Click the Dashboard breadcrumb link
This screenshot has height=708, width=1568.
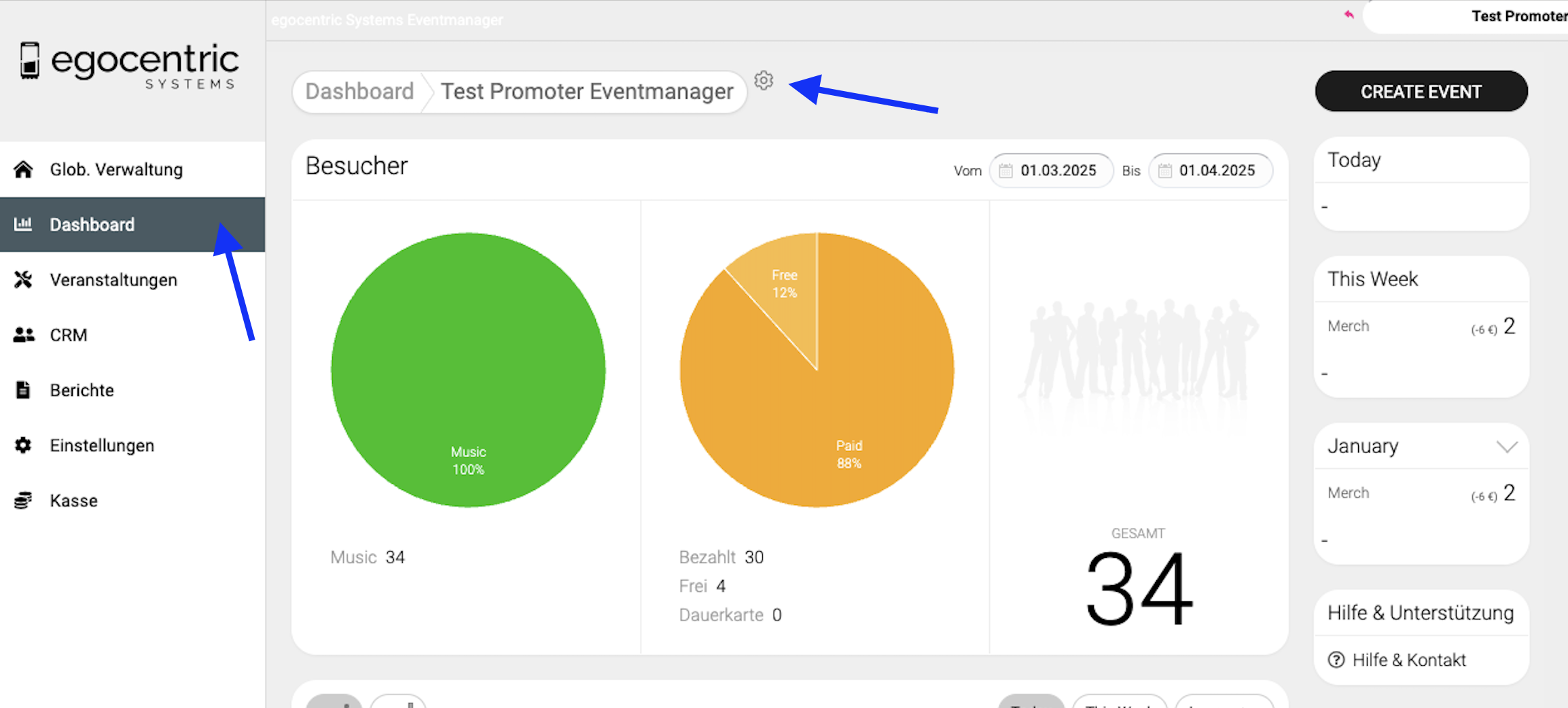(359, 92)
